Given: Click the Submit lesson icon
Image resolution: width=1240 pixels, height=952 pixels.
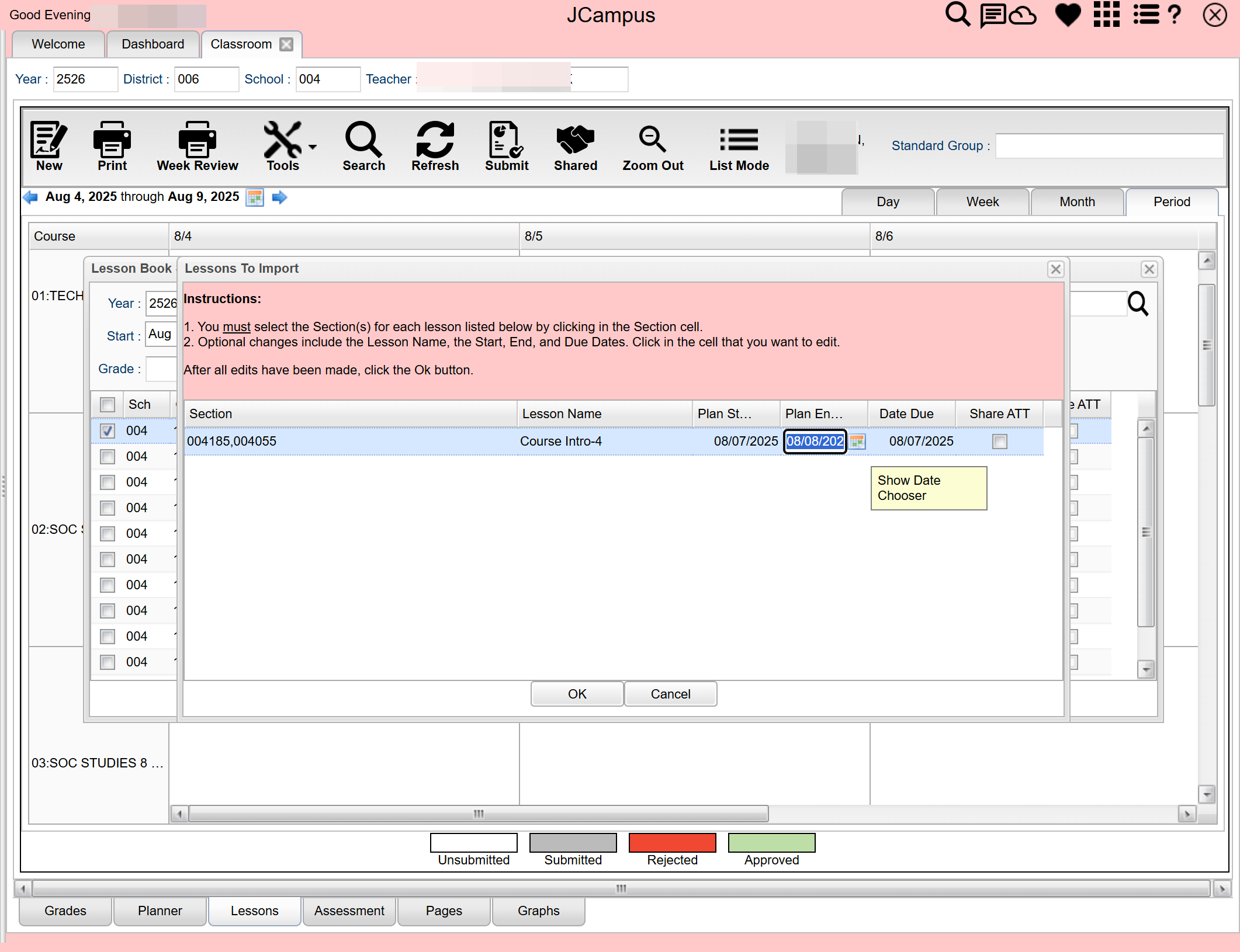Looking at the screenshot, I should [x=507, y=146].
